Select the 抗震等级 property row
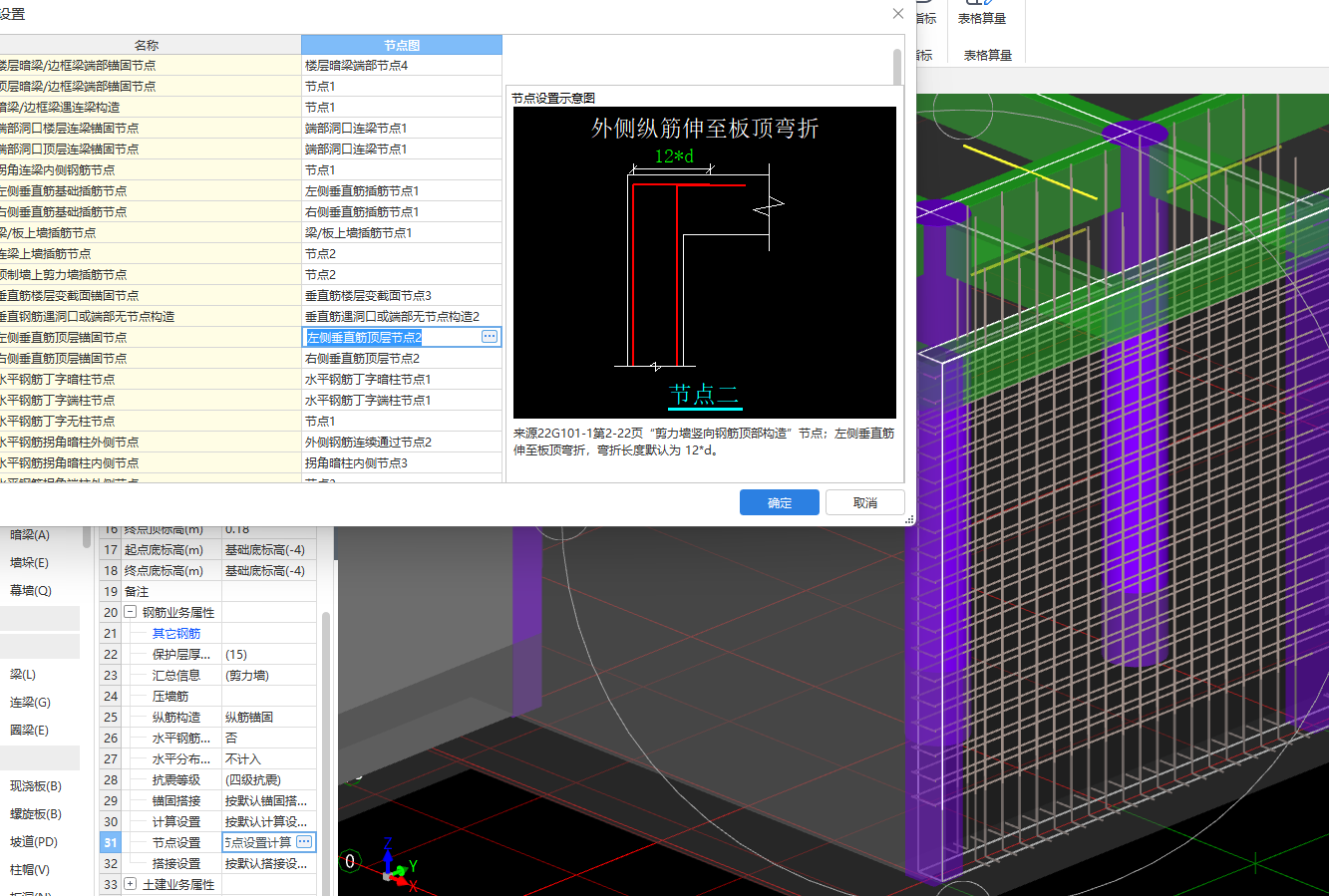The image size is (1329, 896). coord(207,779)
